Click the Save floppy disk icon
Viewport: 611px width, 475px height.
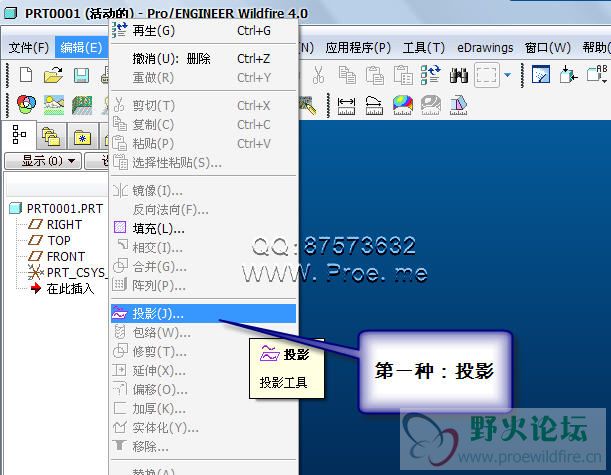(x=81, y=75)
